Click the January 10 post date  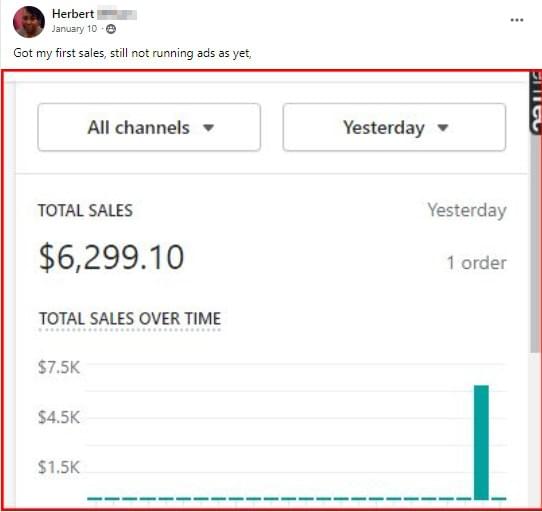click(74, 29)
